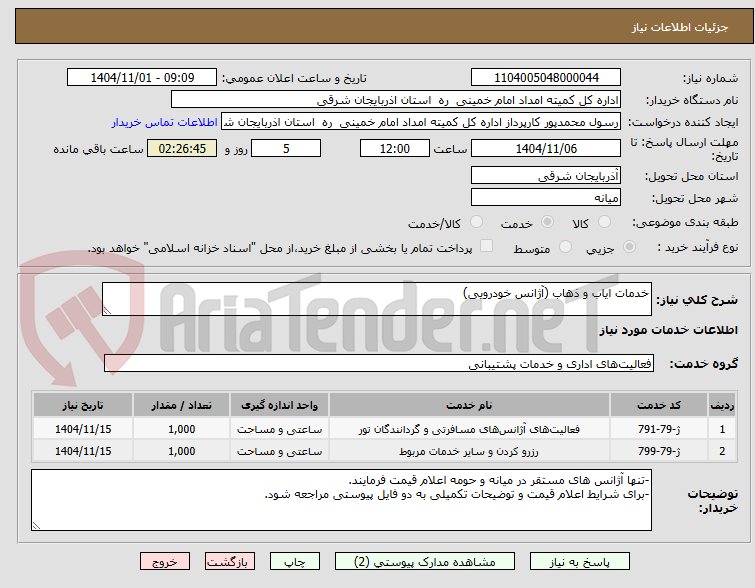Click the quantity cell 1,000 in row 2
This screenshot has height=588, width=755.
[182, 451]
